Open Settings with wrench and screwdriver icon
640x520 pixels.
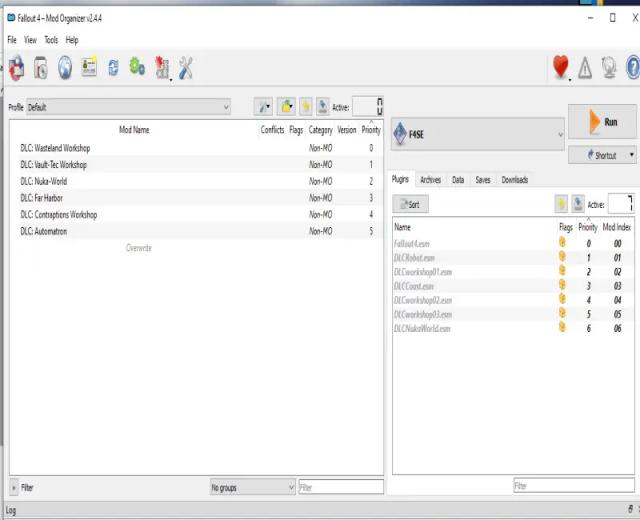[x=185, y=68]
